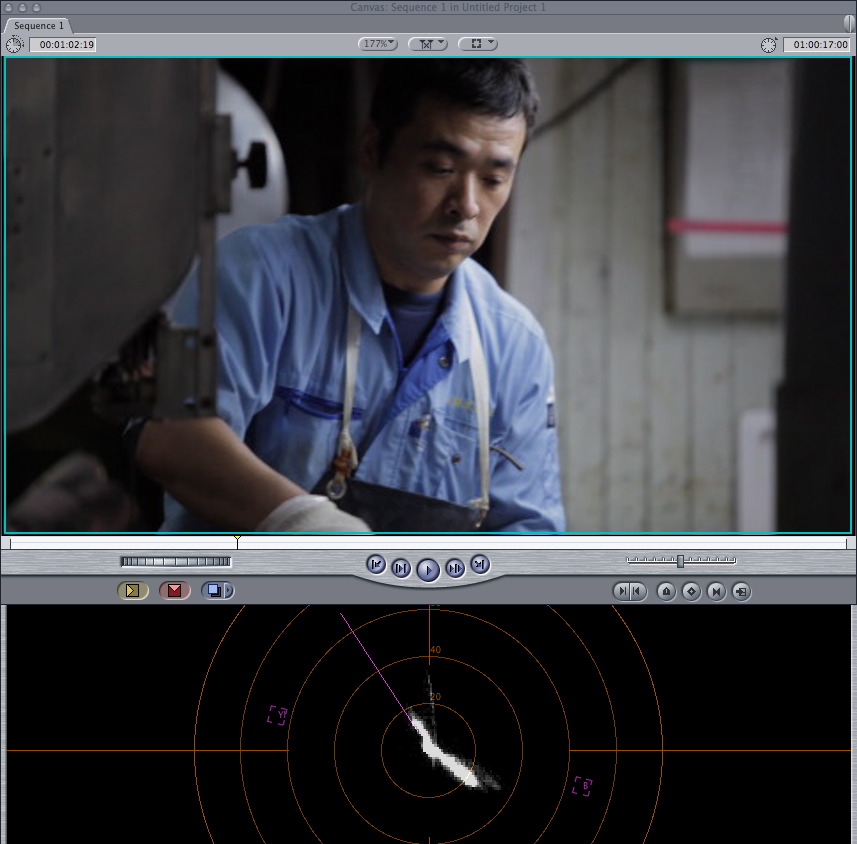Play the sequence with the Play button
This screenshot has height=844, width=857.
428,570
